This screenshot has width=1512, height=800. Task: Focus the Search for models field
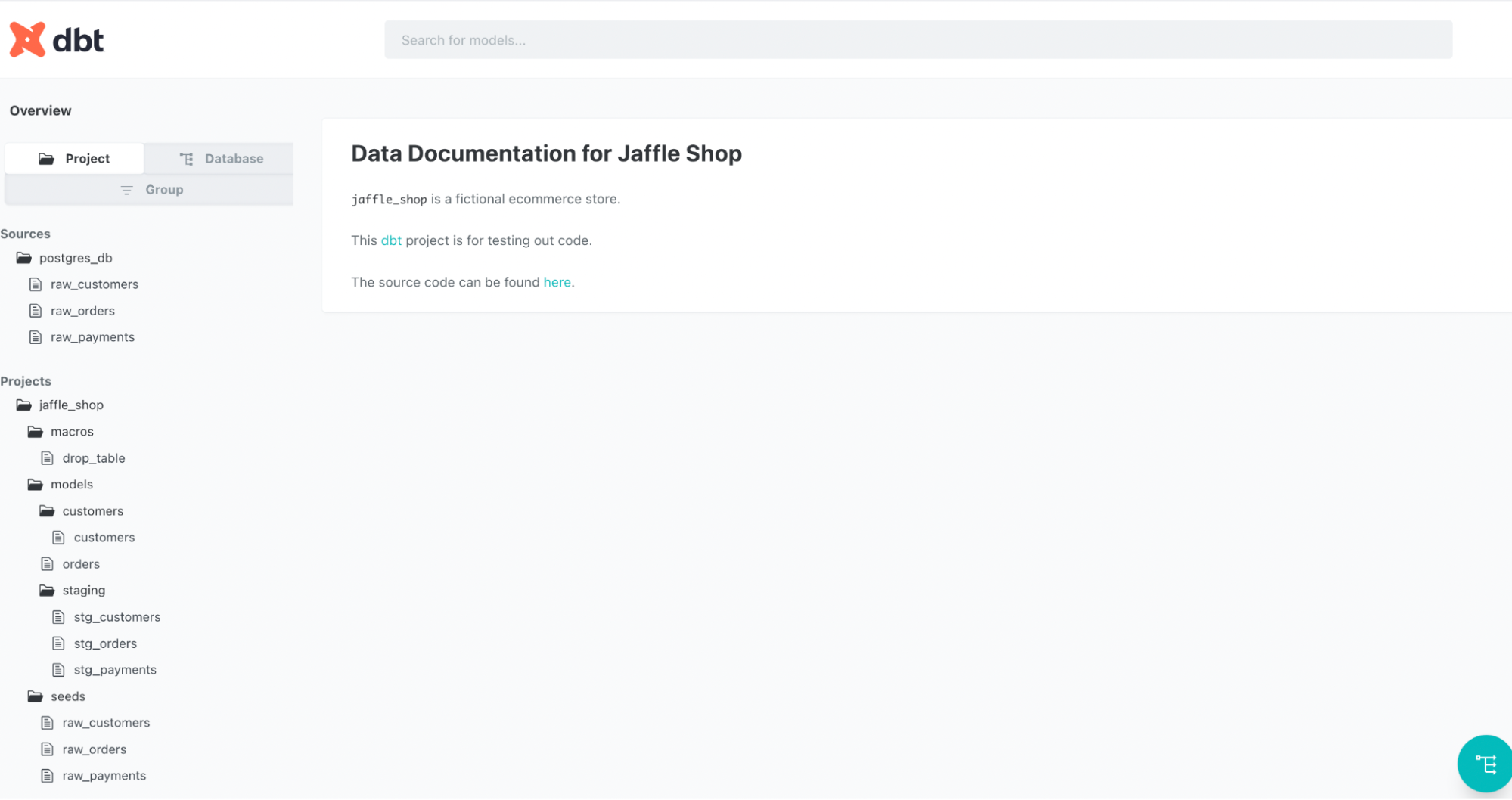917,40
